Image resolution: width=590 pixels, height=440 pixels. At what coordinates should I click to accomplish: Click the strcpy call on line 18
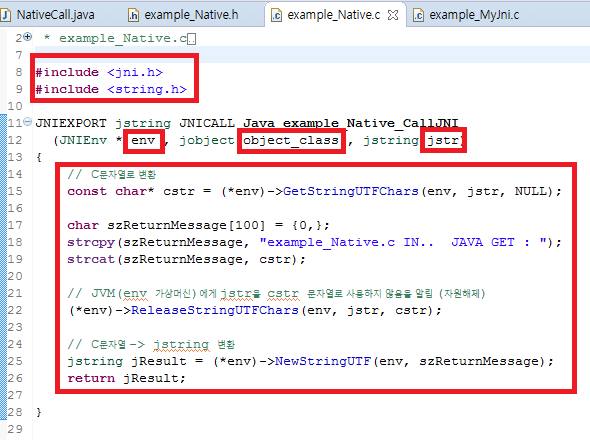point(91,242)
